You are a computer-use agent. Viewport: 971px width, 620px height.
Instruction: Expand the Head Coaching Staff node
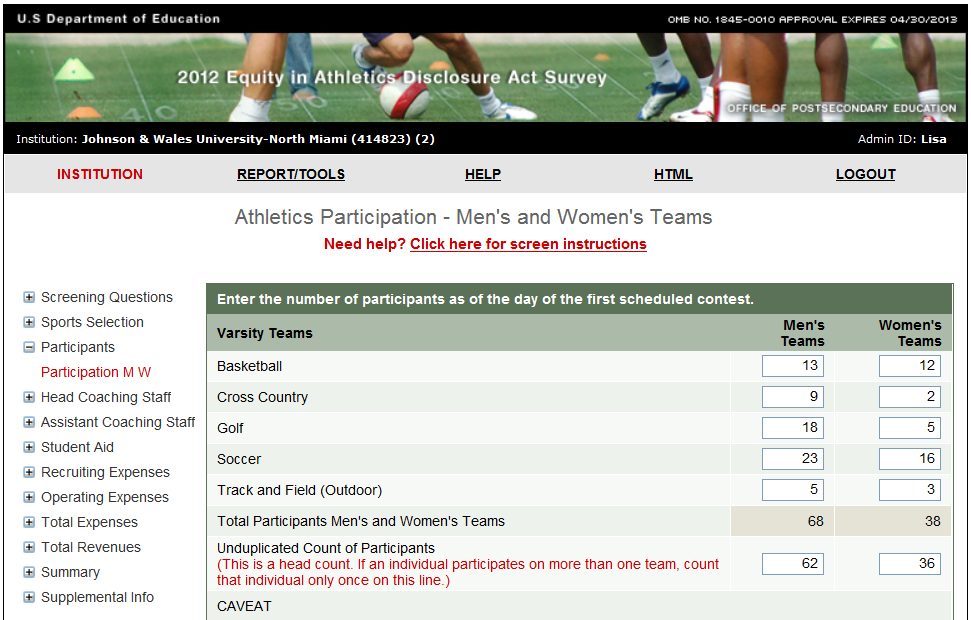pyautogui.click(x=29, y=397)
